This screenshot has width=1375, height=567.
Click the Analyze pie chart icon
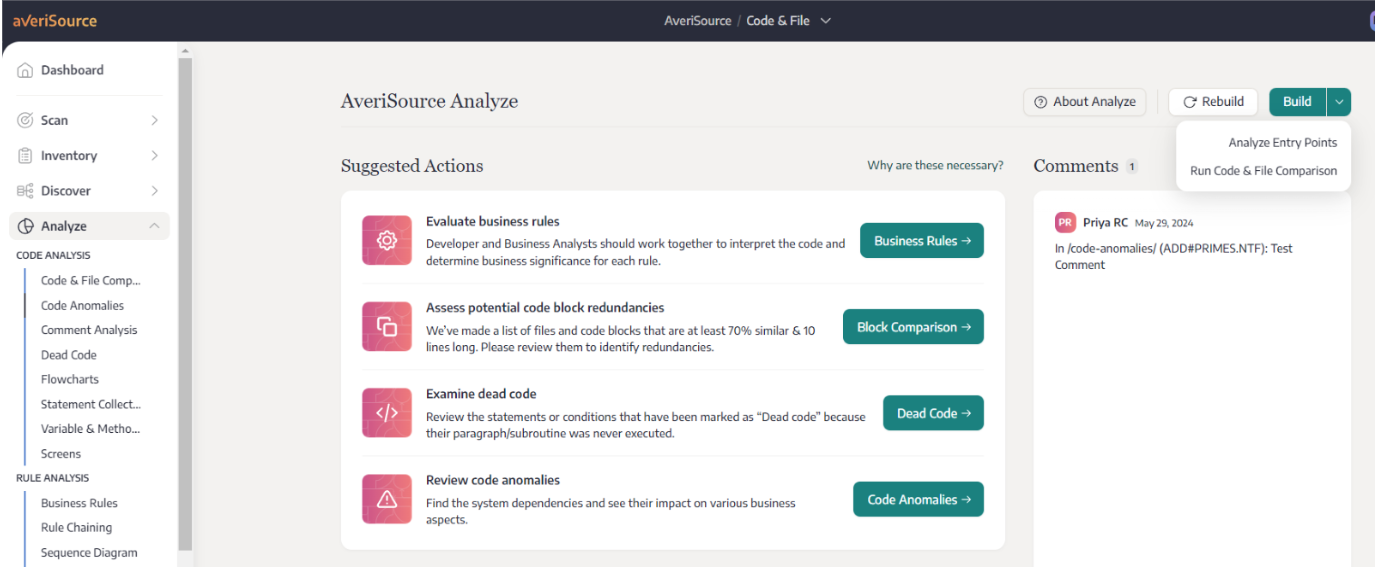tap(25, 226)
